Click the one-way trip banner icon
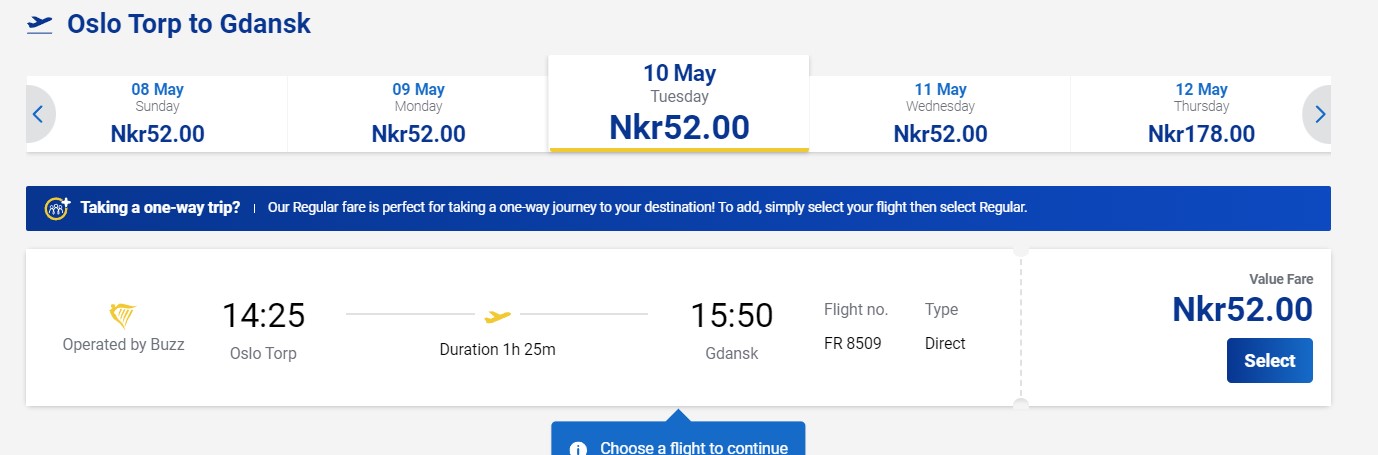This screenshot has width=1378, height=455. (x=58, y=208)
